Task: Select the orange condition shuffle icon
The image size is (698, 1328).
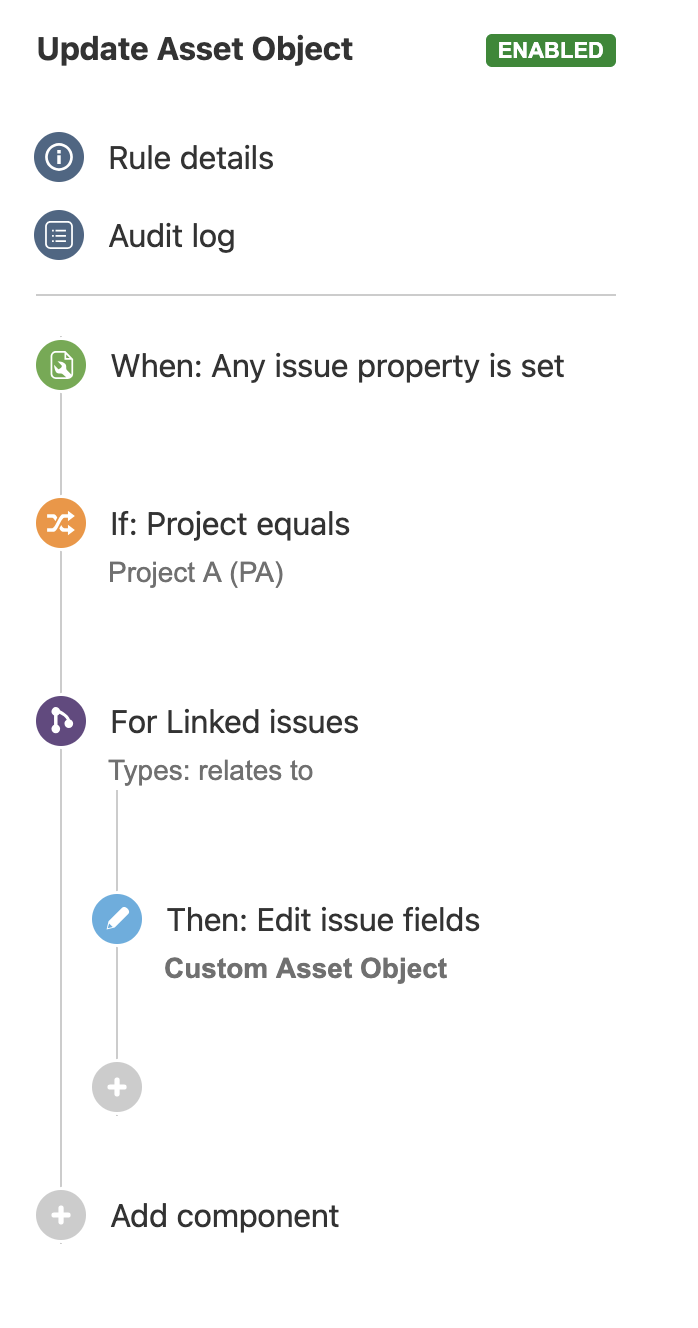Action: tap(61, 525)
